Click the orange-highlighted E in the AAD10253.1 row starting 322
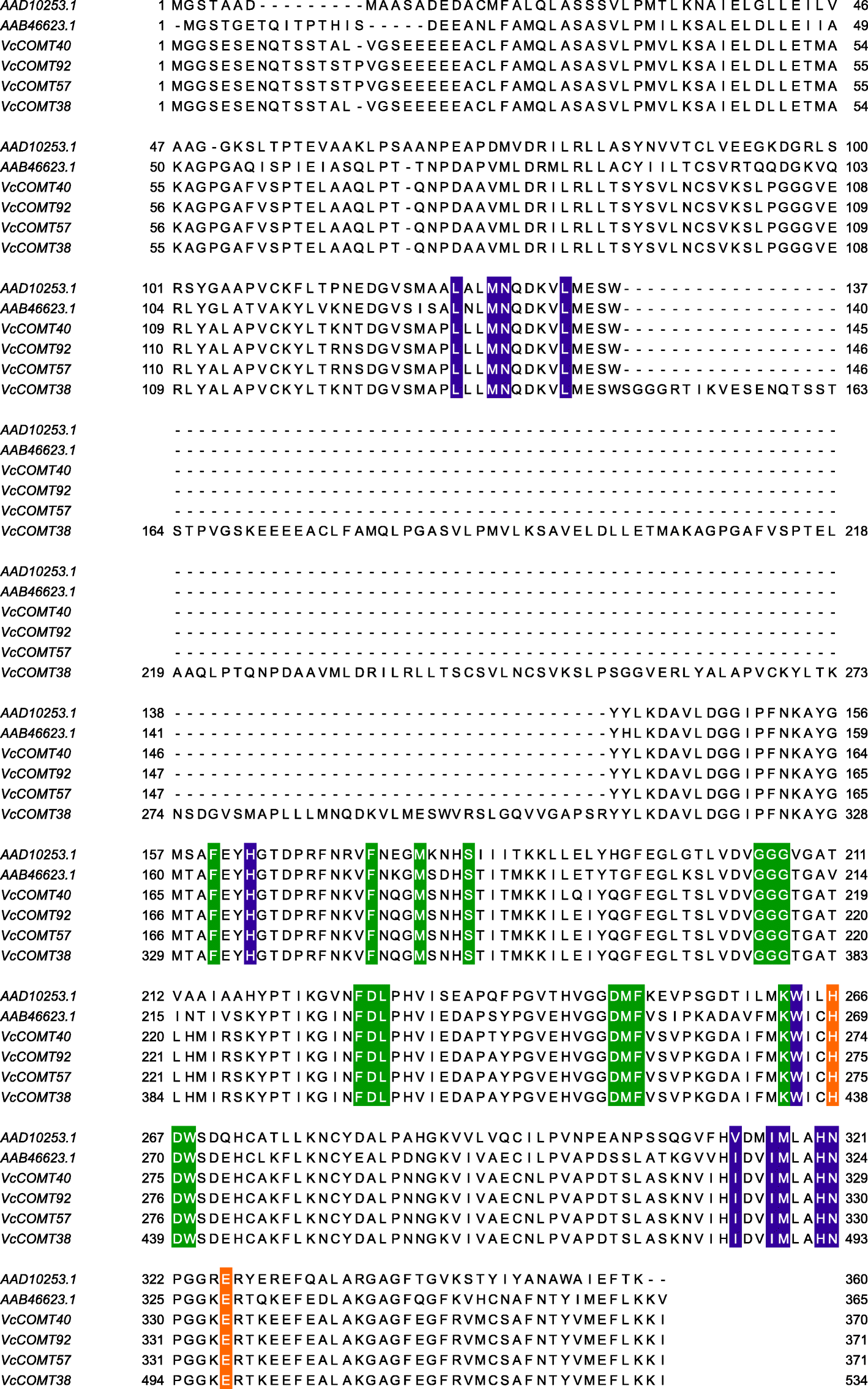Screen dimensions: 868x1389 226,1279
